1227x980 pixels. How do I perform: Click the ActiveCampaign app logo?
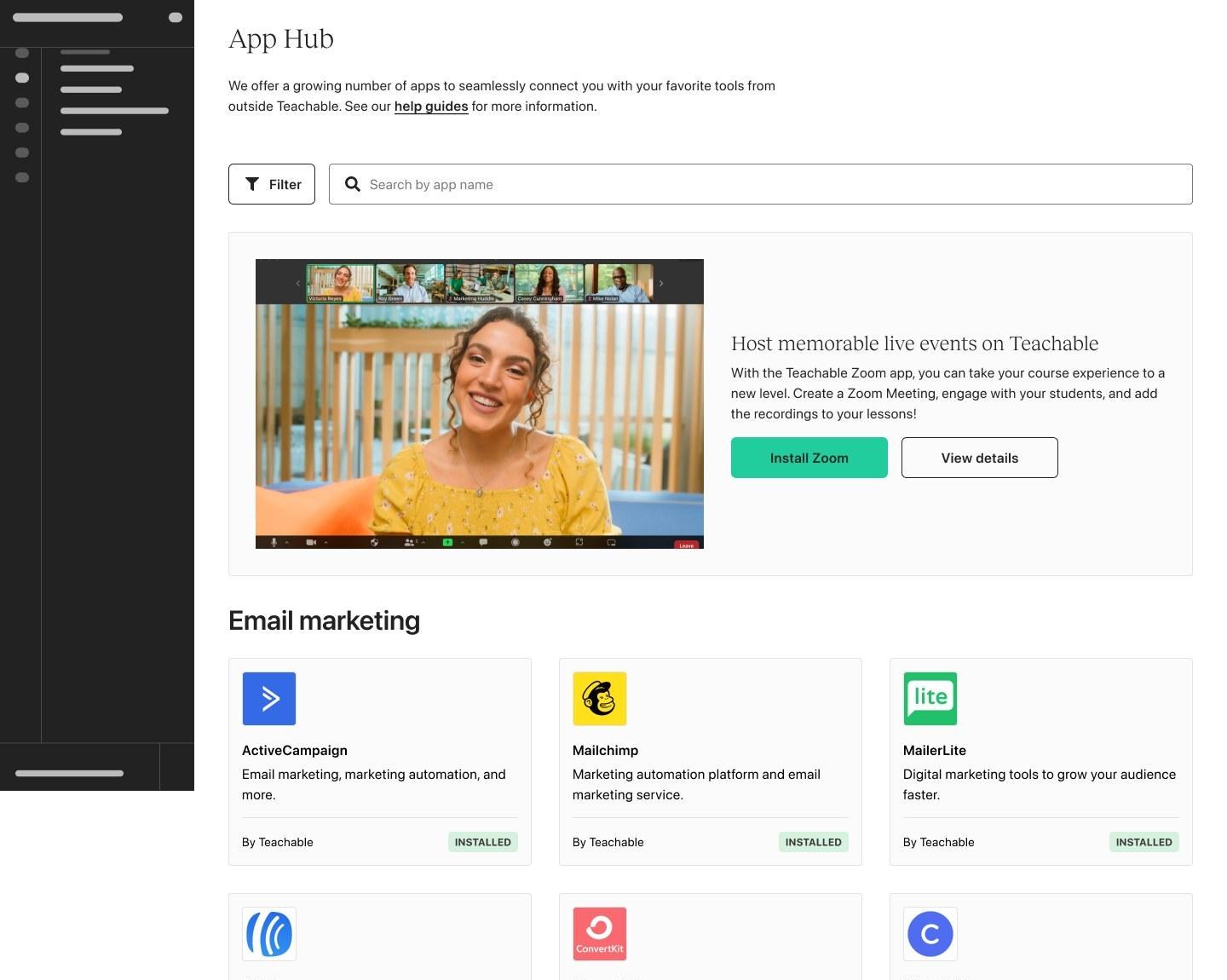click(269, 699)
